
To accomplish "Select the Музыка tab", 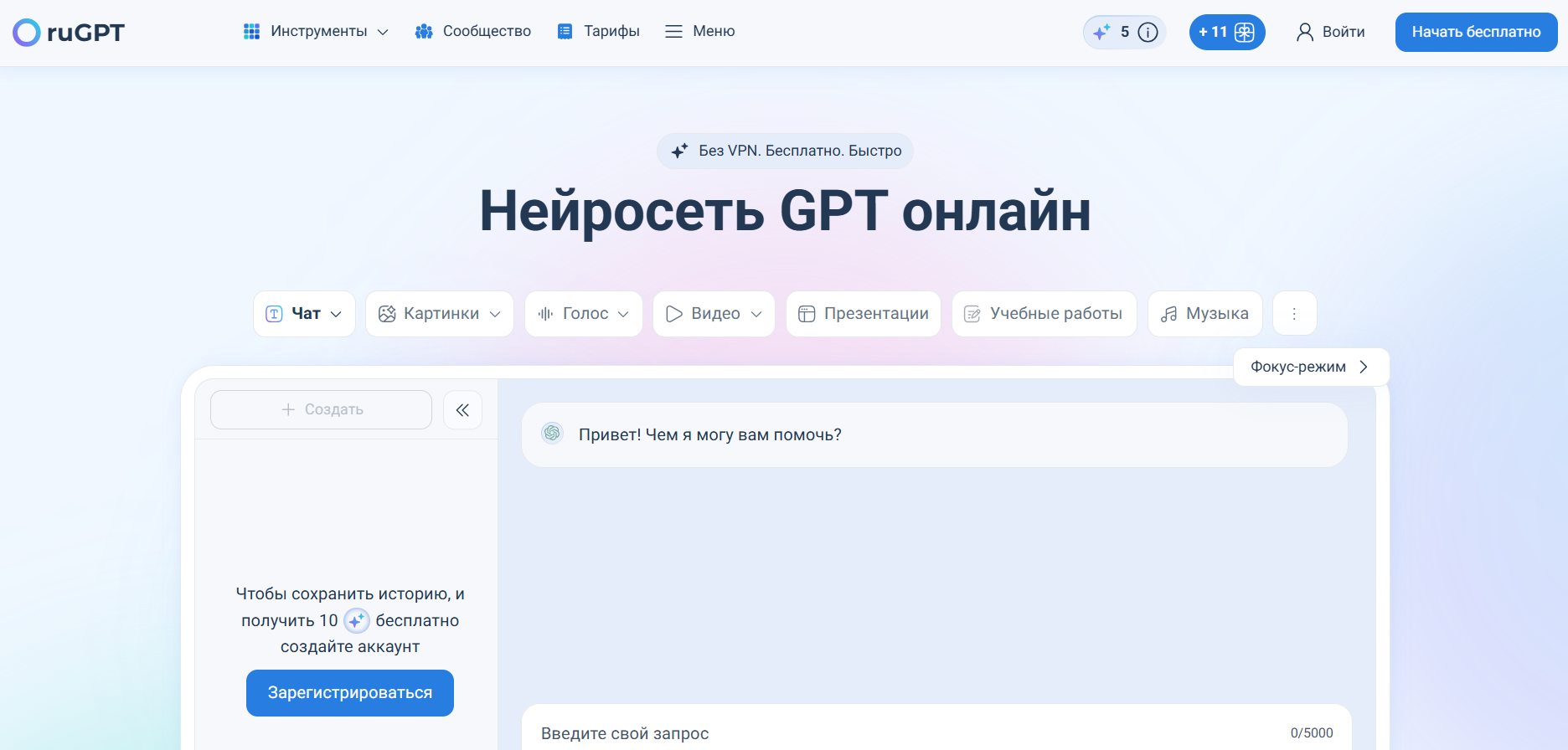I will point(1204,314).
